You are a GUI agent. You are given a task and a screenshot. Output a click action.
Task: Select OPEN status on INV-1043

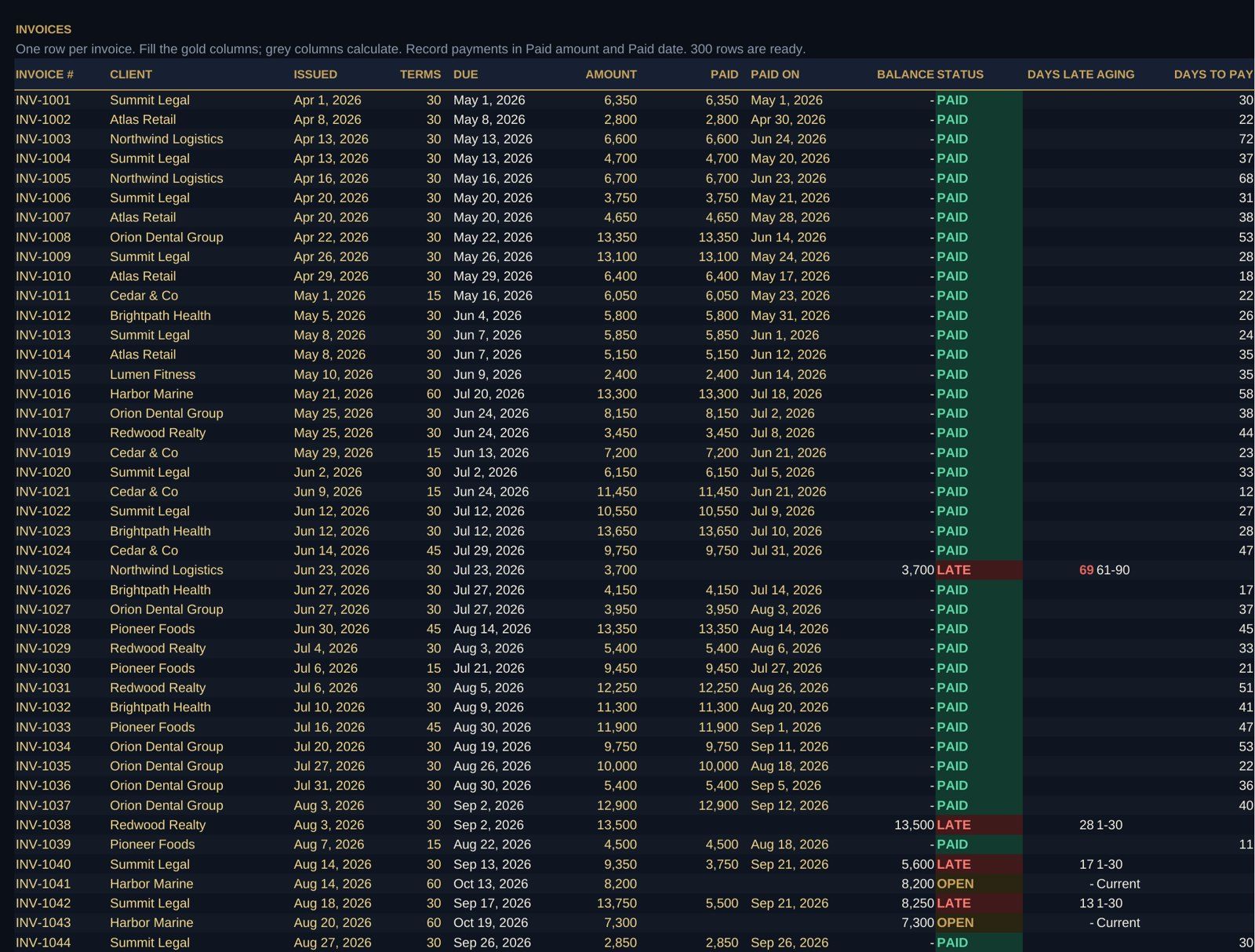(955, 923)
